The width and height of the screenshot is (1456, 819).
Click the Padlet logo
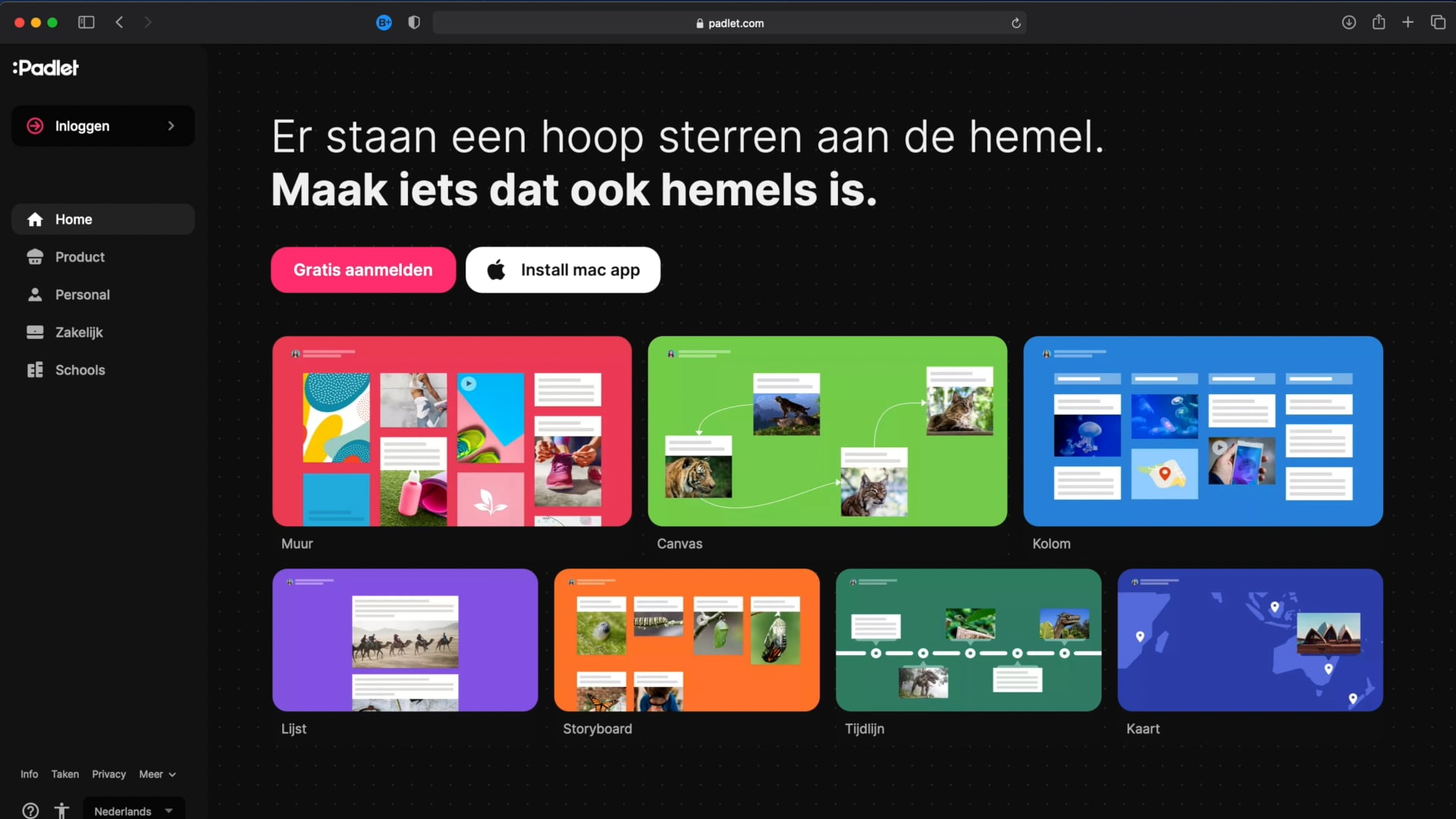point(45,67)
